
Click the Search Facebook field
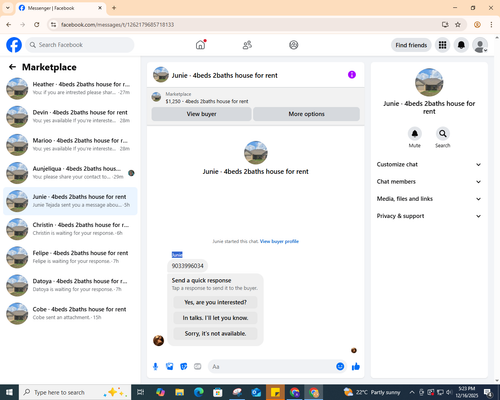80,45
